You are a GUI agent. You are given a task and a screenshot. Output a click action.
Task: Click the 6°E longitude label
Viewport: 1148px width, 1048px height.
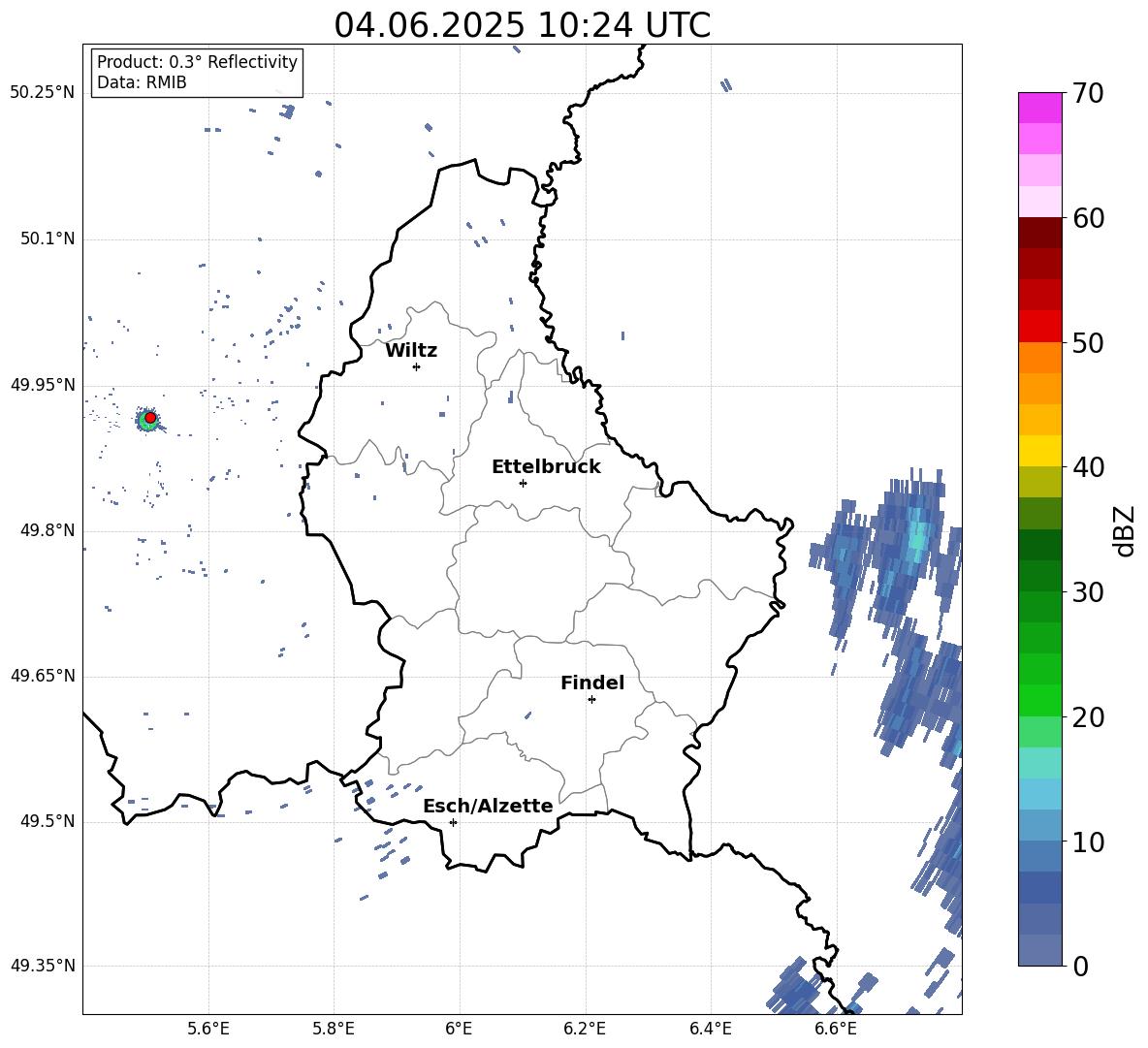459,1030
